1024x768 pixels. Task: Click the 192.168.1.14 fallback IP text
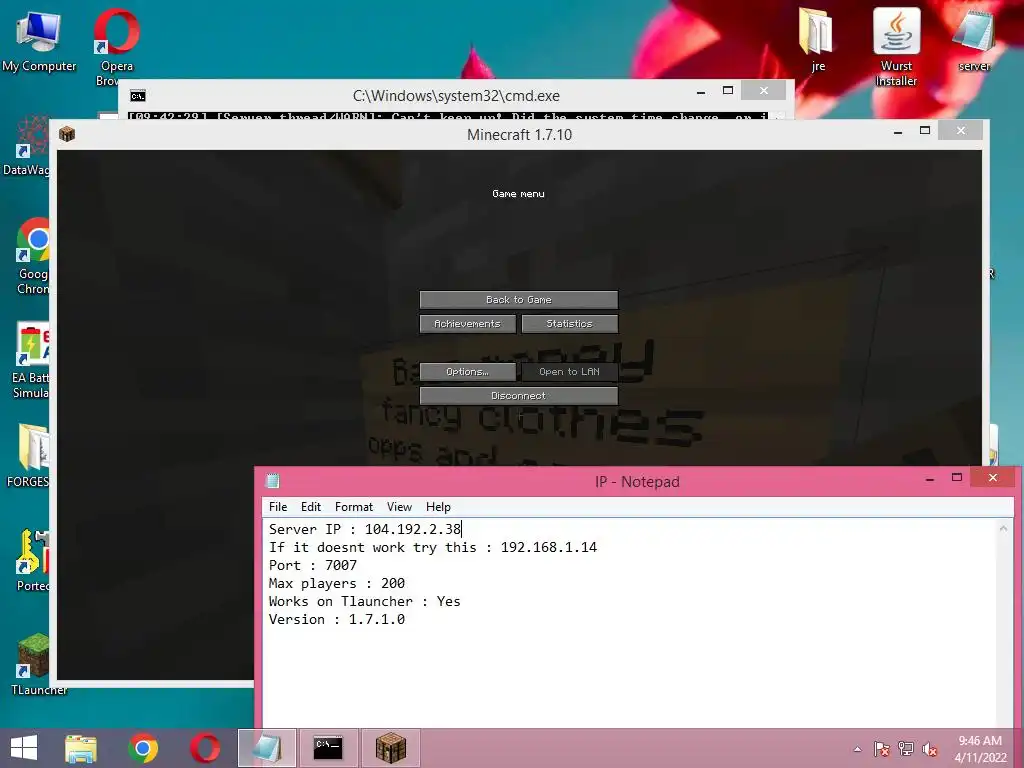click(x=549, y=547)
